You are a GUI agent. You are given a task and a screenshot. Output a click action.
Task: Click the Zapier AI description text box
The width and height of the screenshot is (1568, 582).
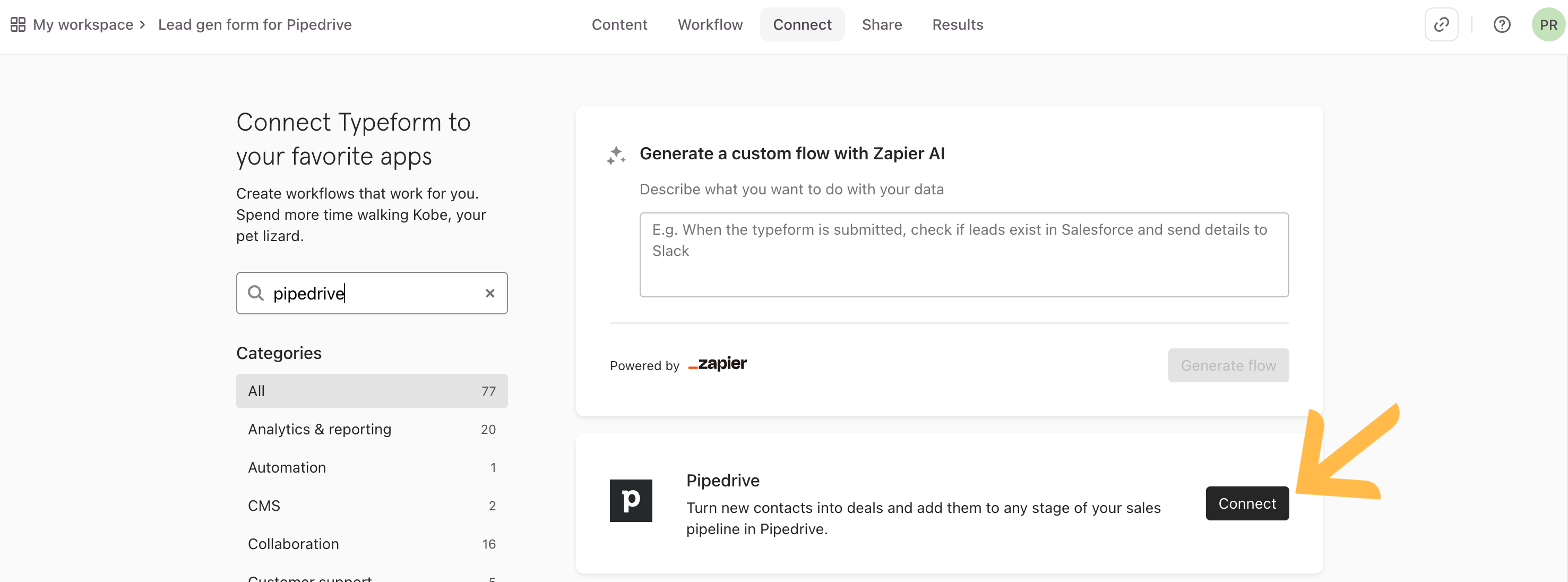(963, 254)
